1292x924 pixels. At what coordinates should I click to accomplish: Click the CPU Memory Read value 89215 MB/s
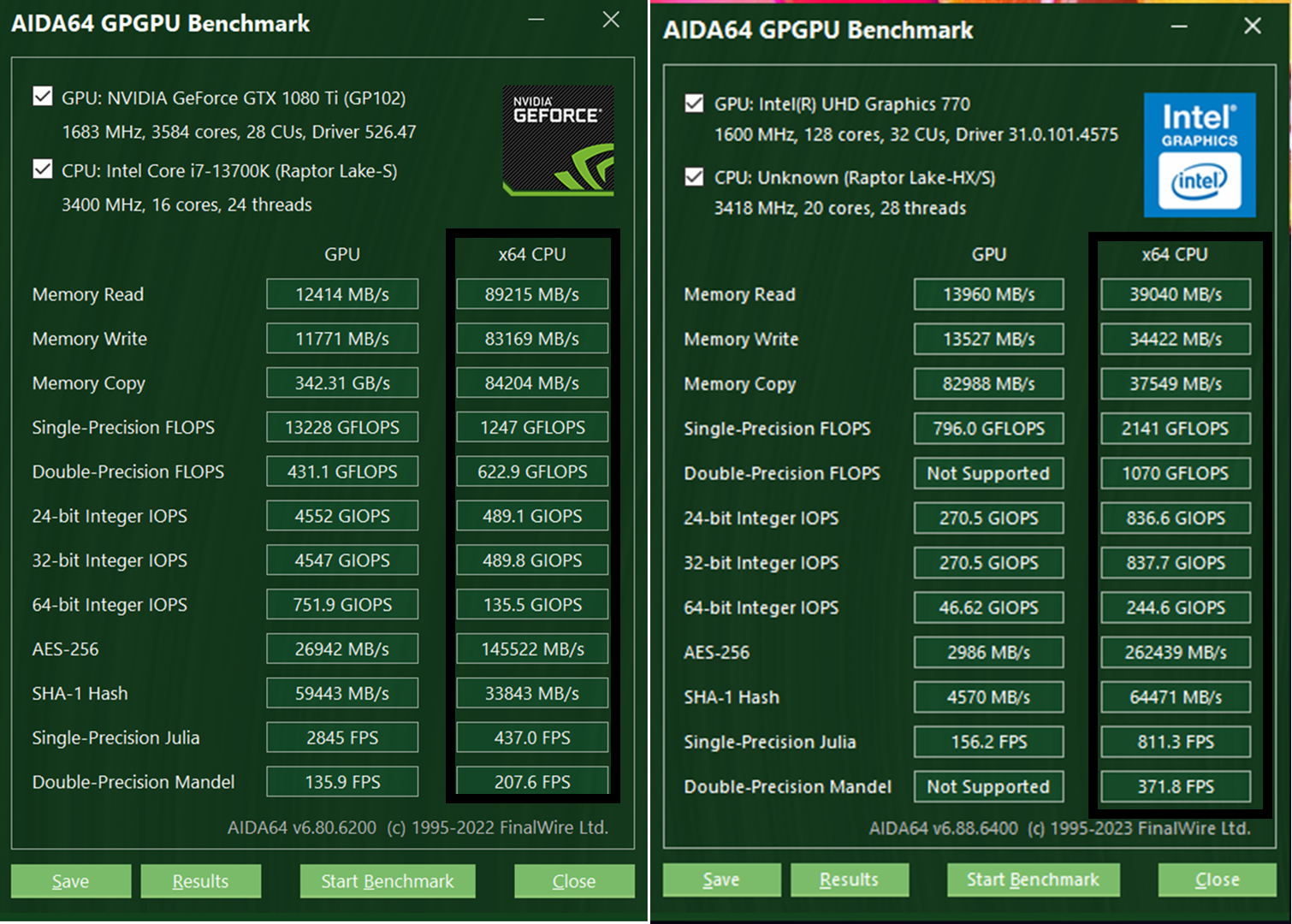[x=532, y=294]
